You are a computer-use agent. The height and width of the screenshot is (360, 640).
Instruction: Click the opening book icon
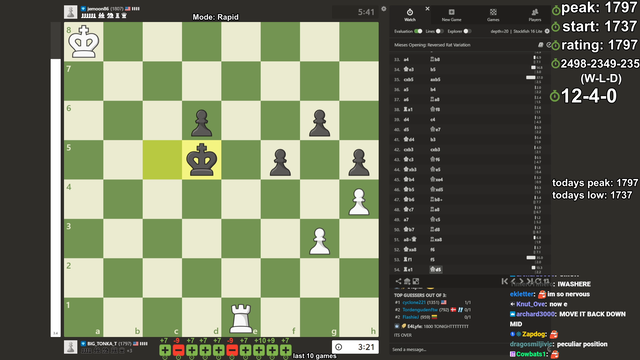point(540,45)
